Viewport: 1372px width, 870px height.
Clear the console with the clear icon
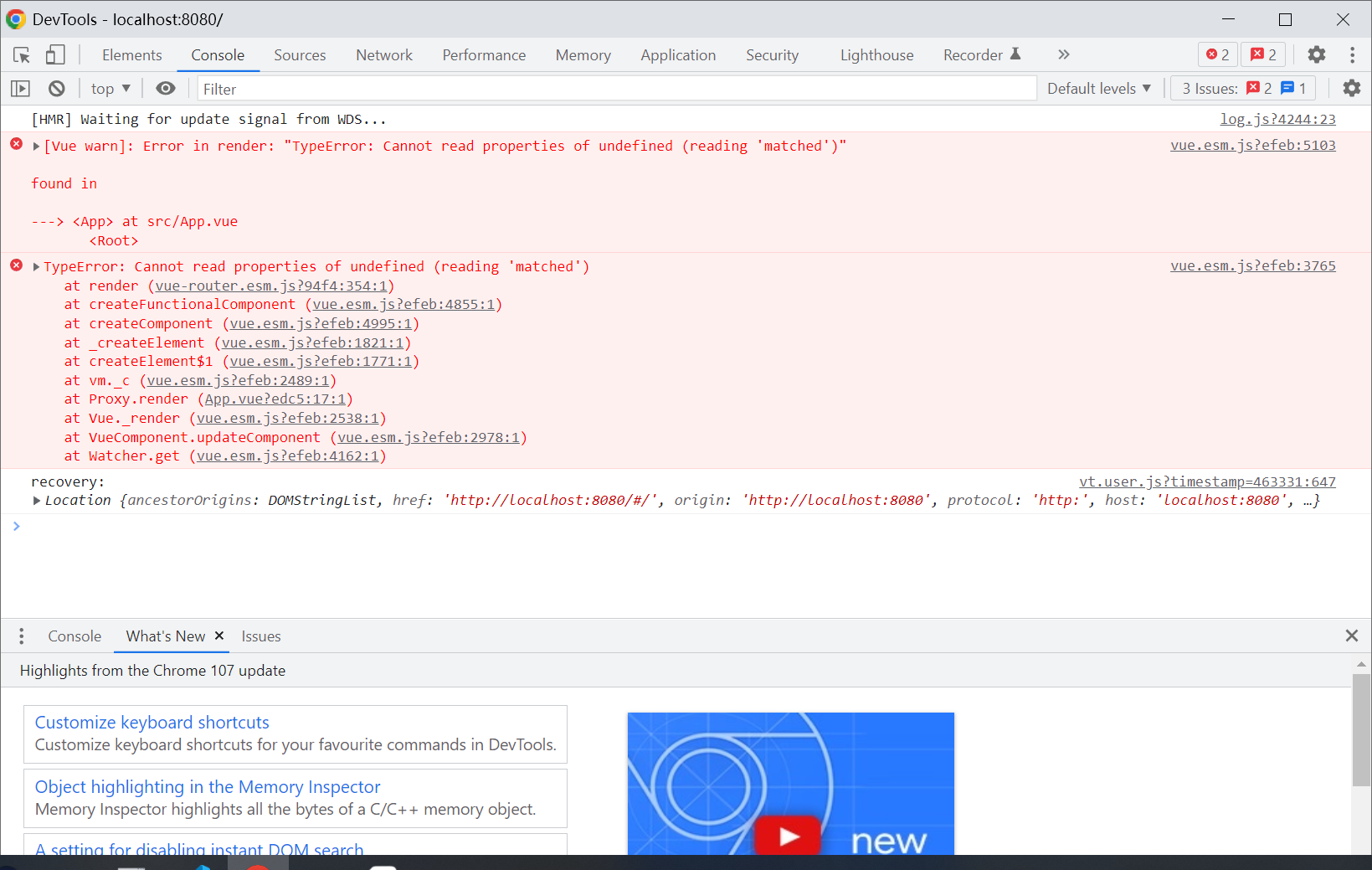click(57, 88)
